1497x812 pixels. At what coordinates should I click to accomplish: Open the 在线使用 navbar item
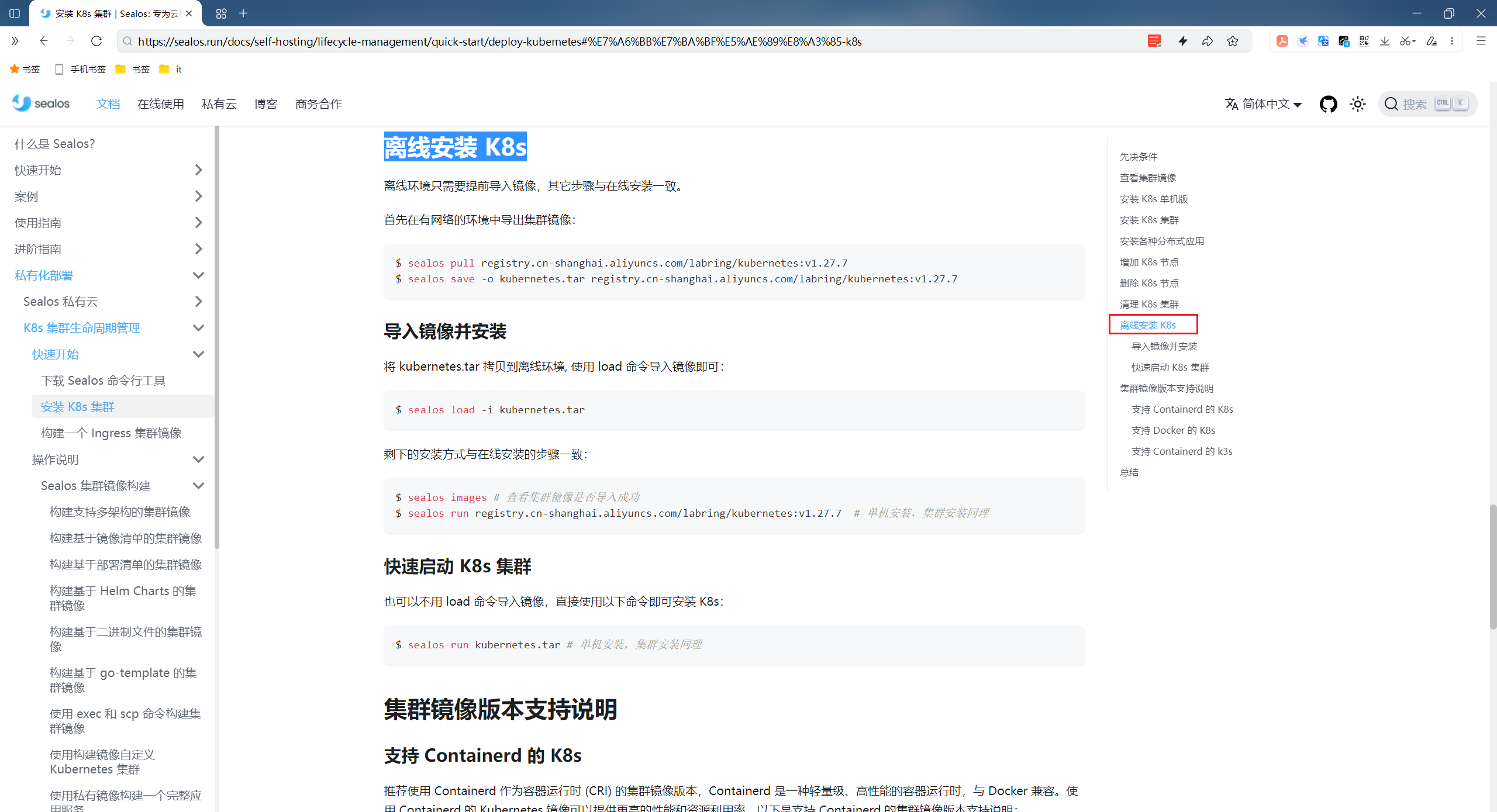click(161, 104)
